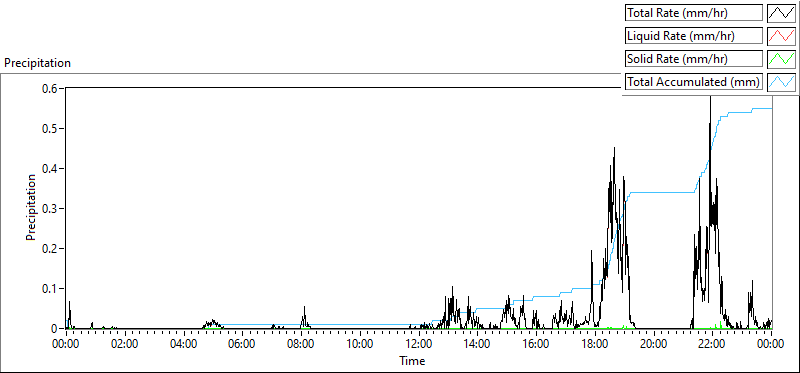Click the vertical Precipitation y-axis title
Viewport: 800px width, 373px height.
[x=31, y=207]
